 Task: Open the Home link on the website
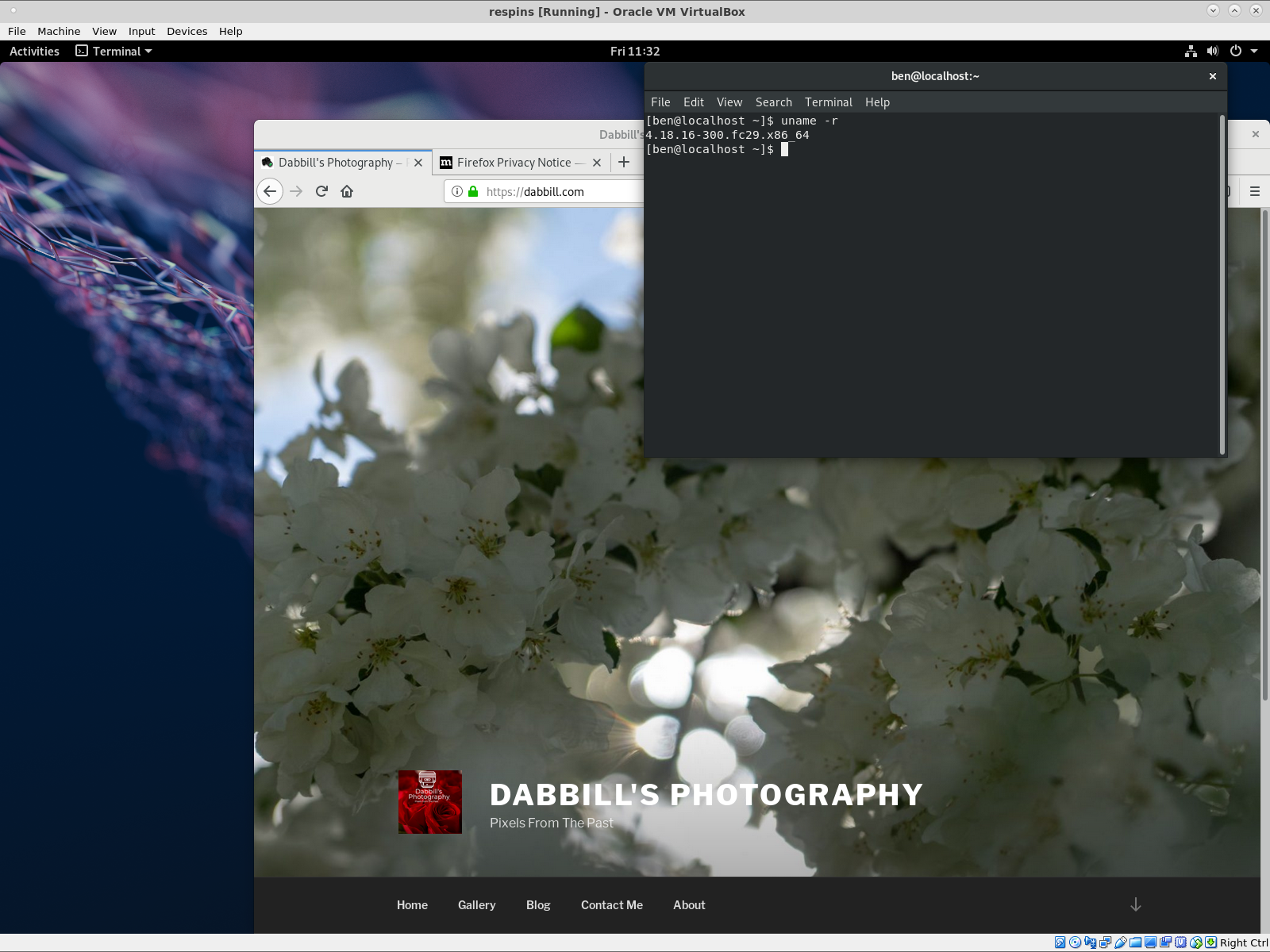[x=412, y=904]
